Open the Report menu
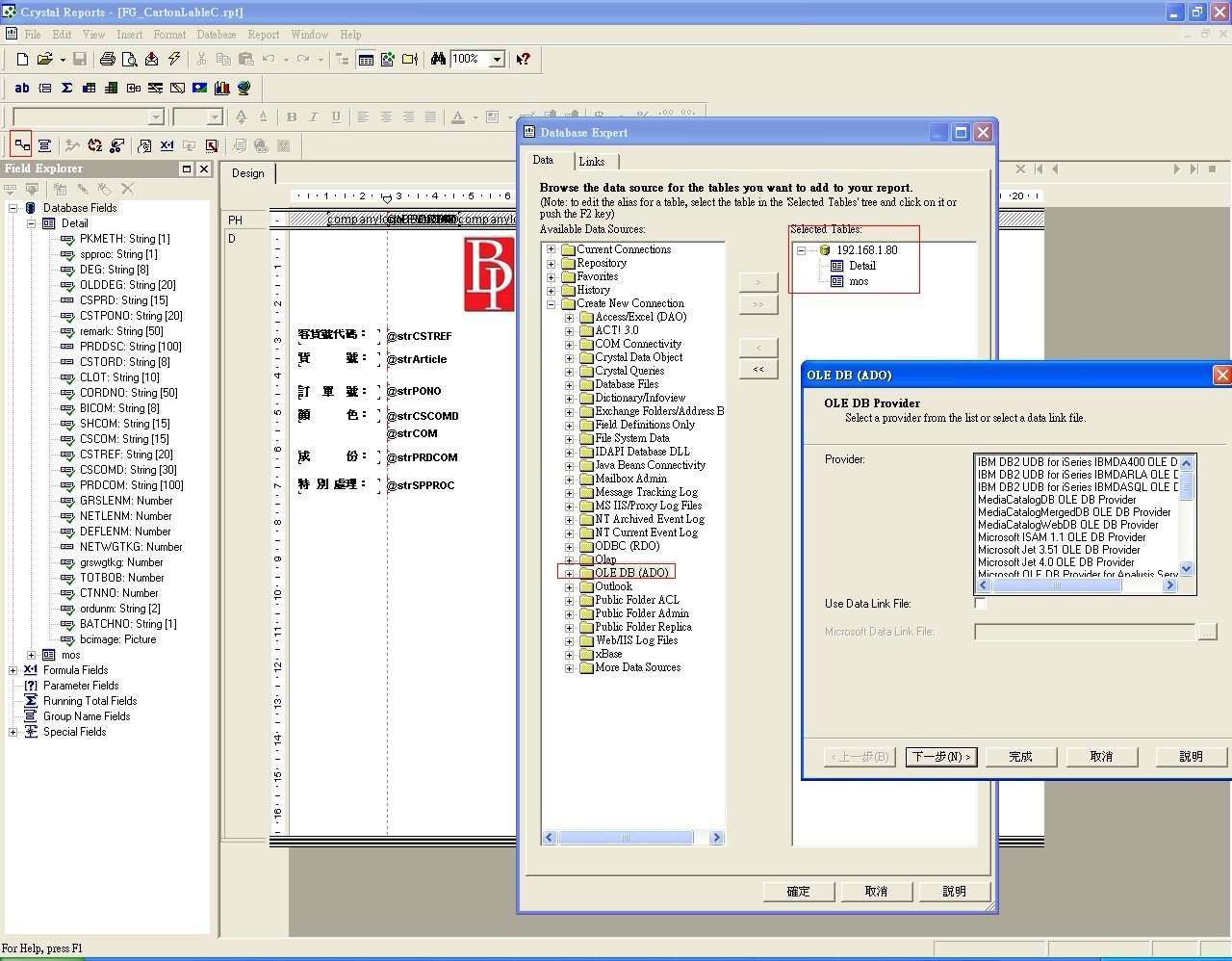The width and height of the screenshot is (1232, 961). click(x=263, y=35)
